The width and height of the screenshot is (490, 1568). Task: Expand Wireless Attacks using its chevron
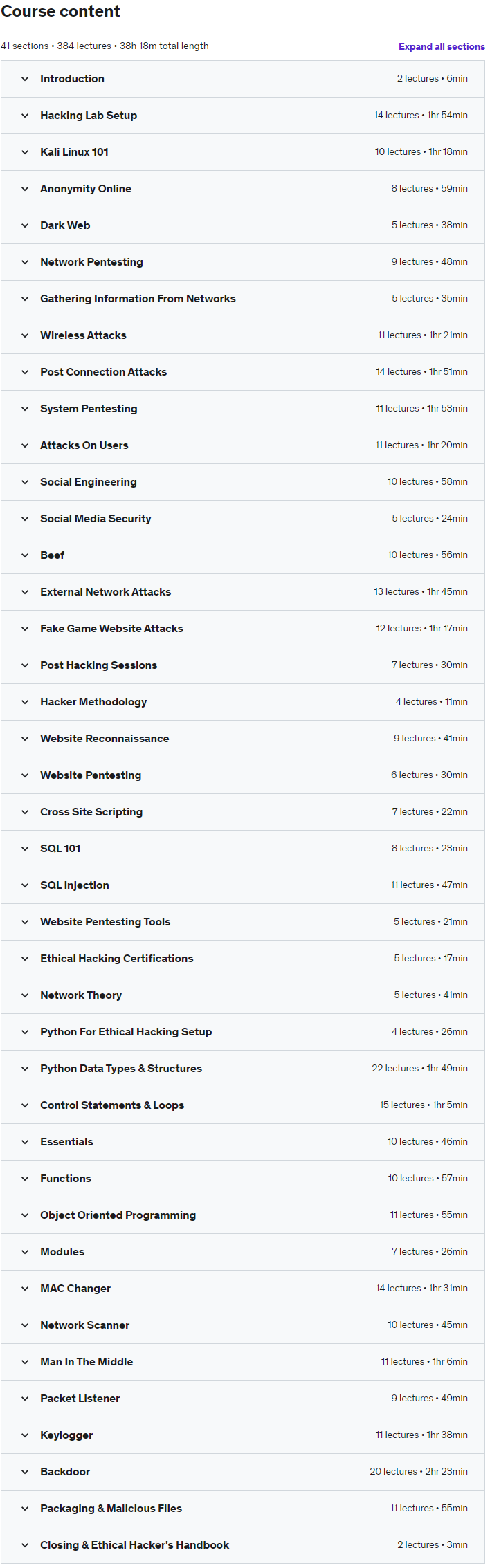pyautogui.click(x=25, y=335)
